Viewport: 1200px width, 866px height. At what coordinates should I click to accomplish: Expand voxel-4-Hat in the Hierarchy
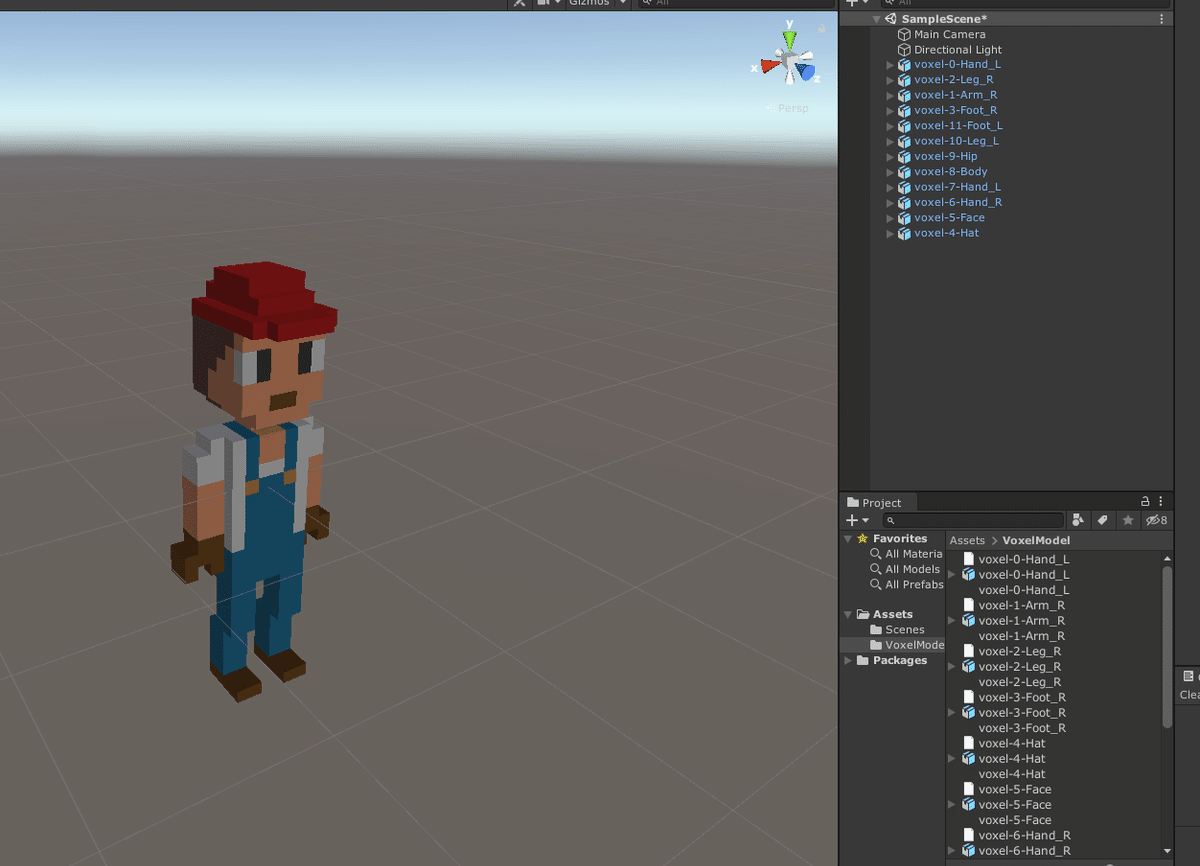coord(890,233)
